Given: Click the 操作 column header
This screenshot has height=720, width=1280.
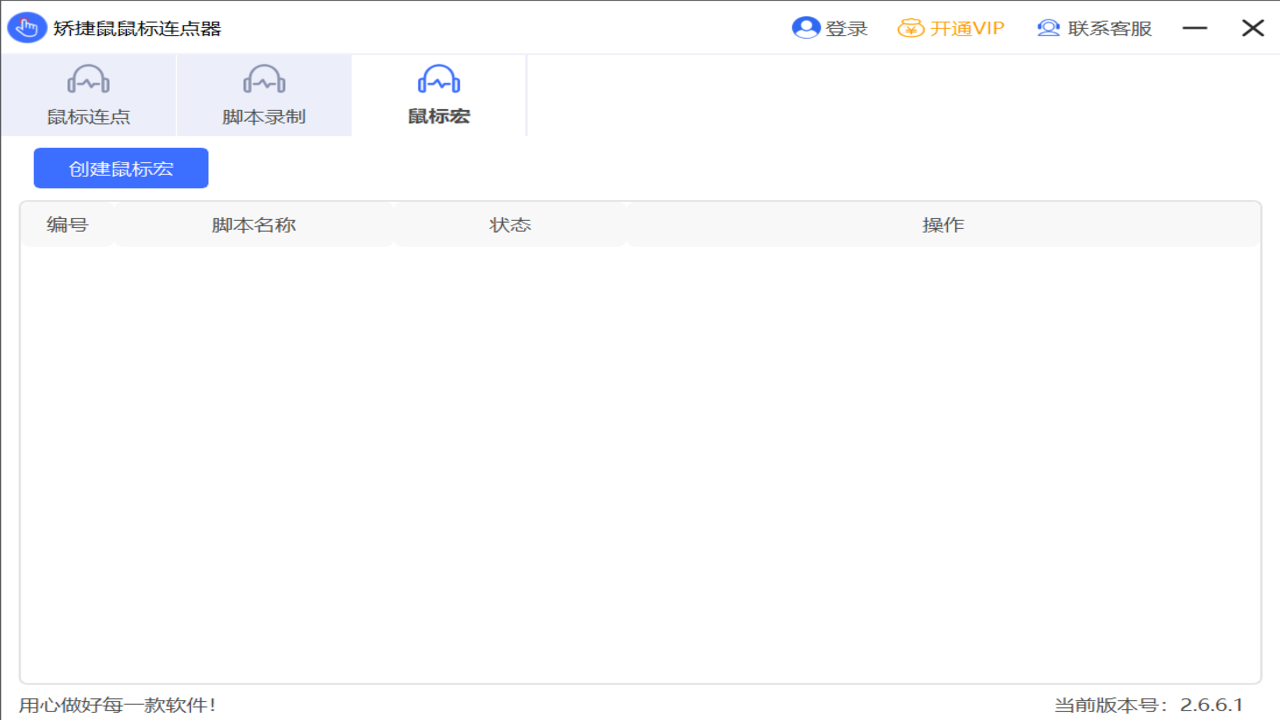Looking at the screenshot, I should point(943,224).
